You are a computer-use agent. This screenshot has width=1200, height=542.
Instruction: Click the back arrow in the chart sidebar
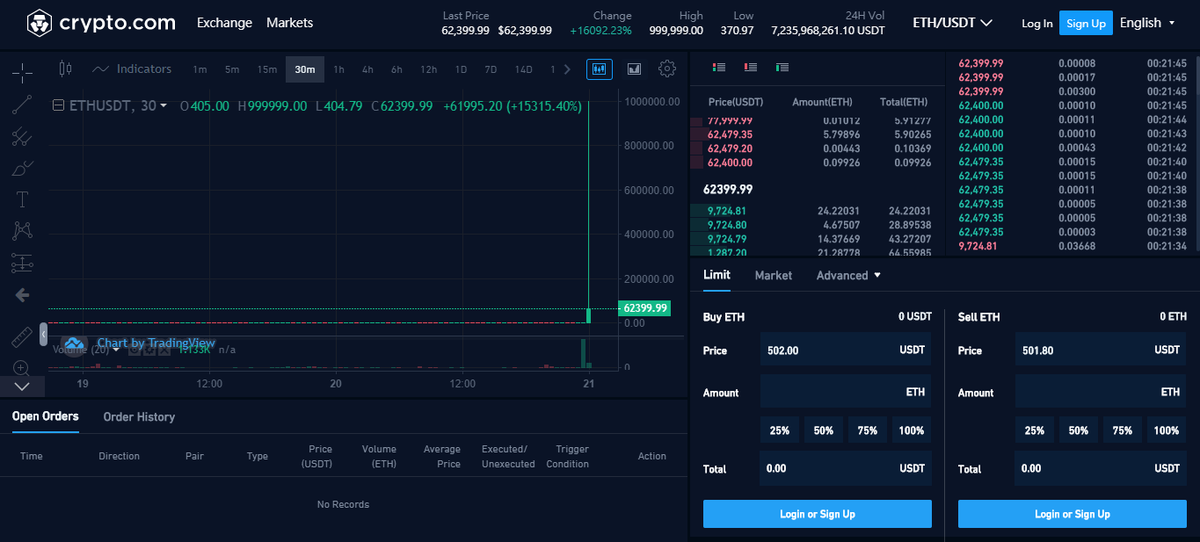coord(22,295)
